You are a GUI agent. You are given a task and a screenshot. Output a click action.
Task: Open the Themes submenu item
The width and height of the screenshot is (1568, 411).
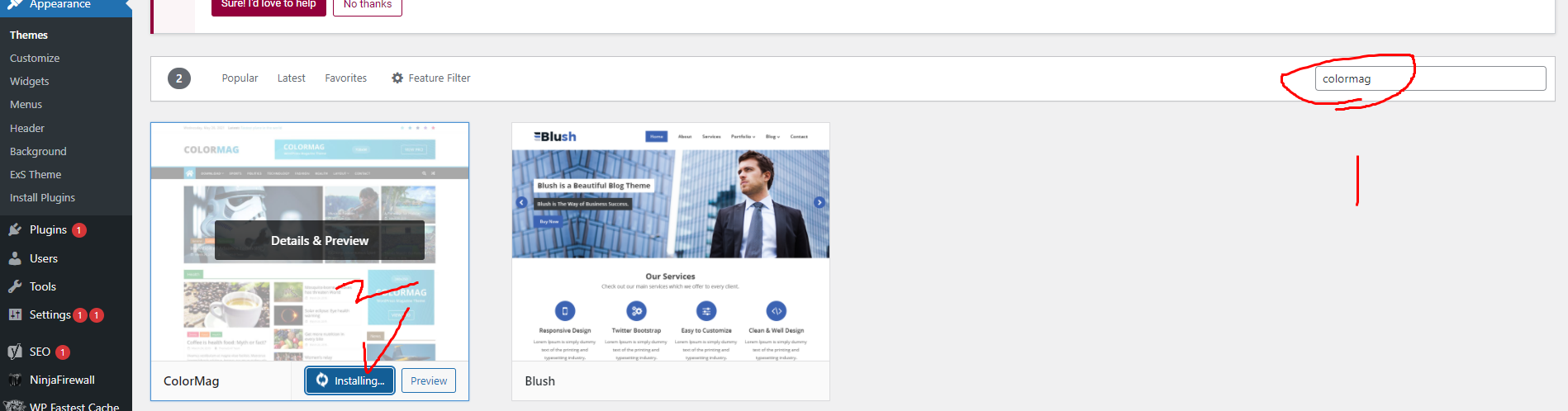29,35
